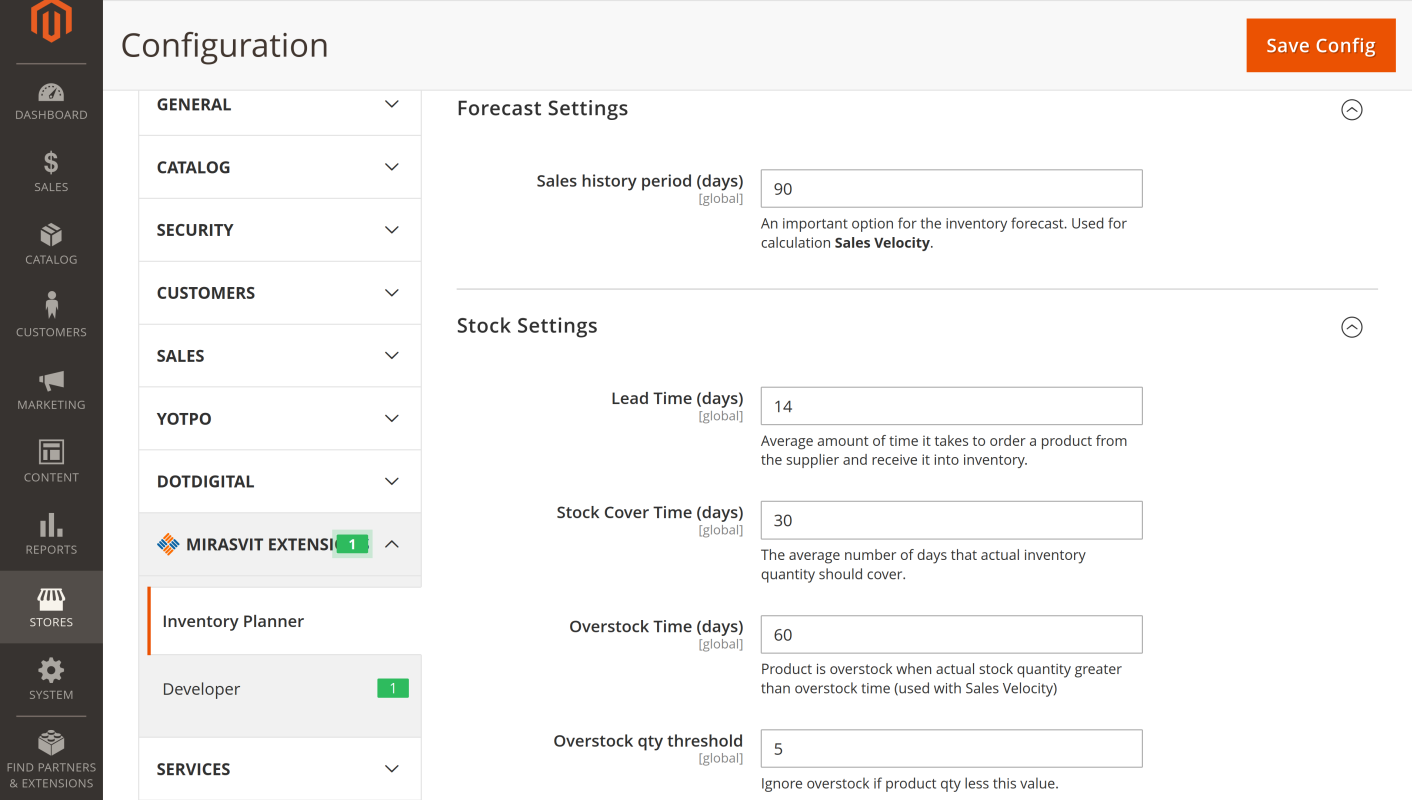Click the Save Config button
Image resolution: width=1412 pixels, height=800 pixels.
point(1320,46)
